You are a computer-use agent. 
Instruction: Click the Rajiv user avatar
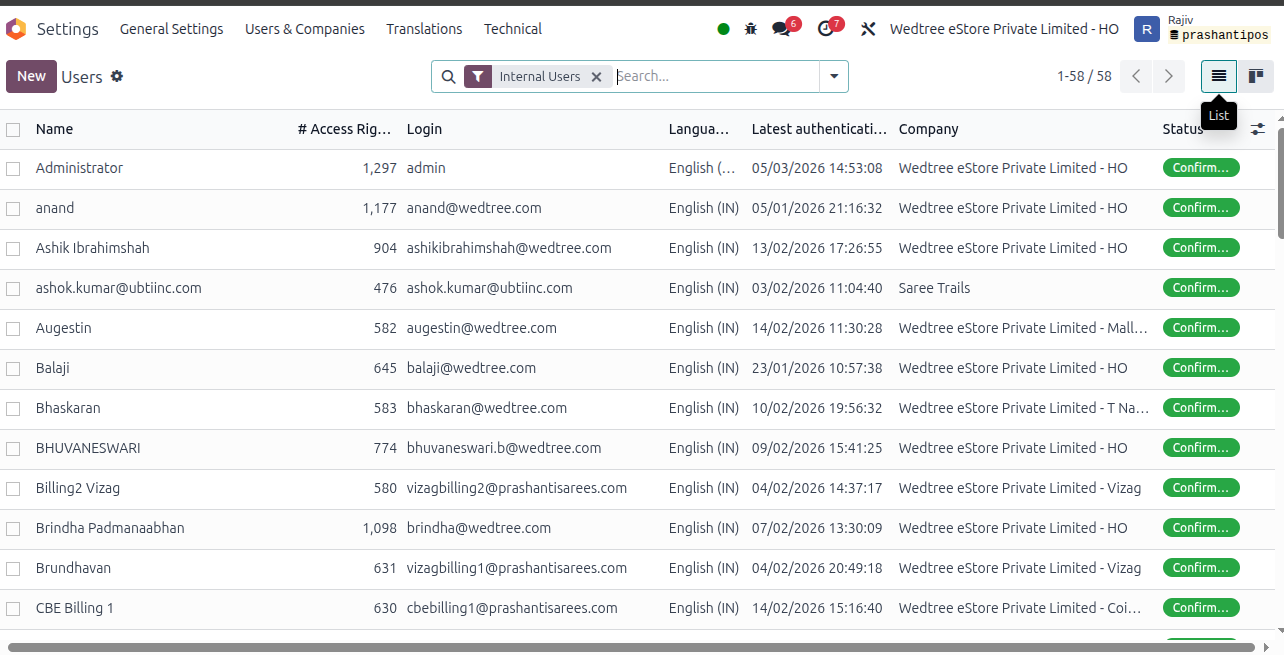point(1147,29)
